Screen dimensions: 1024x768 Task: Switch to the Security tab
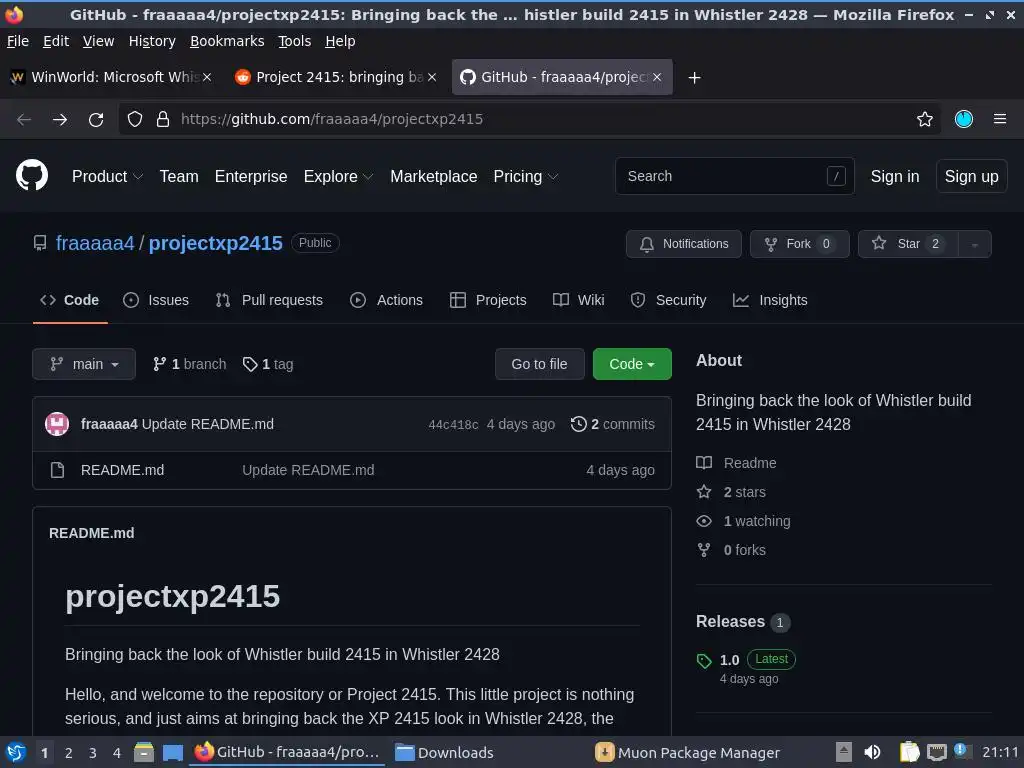tap(669, 300)
